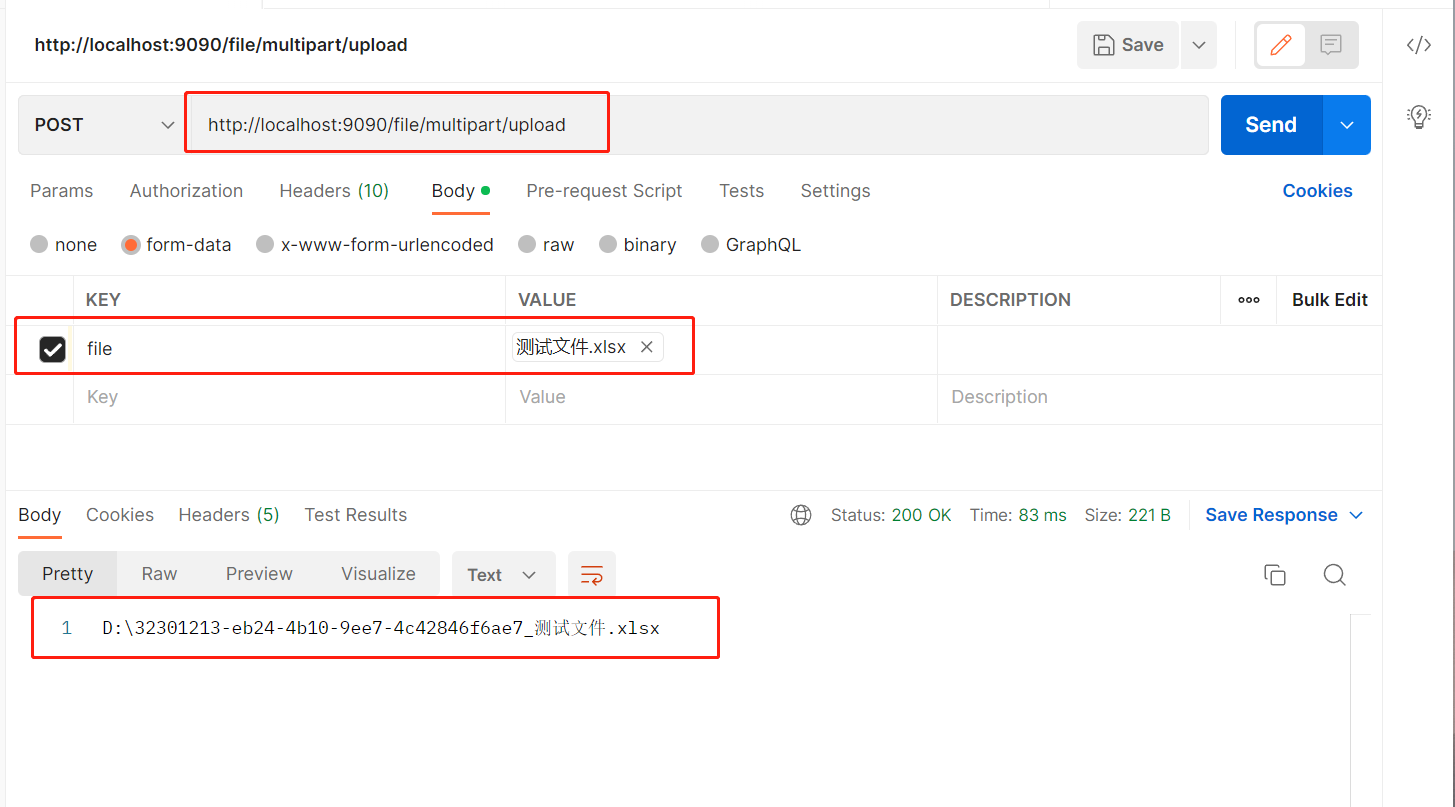Image resolution: width=1455 pixels, height=807 pixels.
Task: Select the request Body tab
Action: pos(460,191)
